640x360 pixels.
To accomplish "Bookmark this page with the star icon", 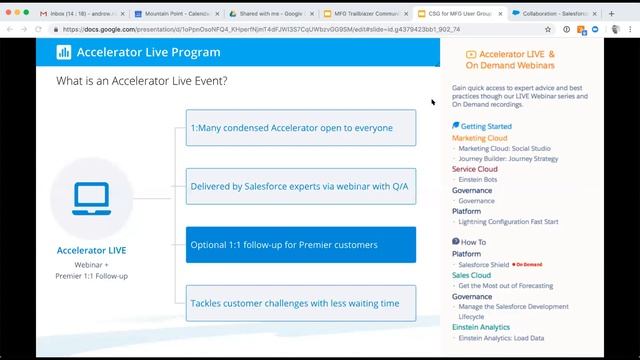I will point(548,29).
